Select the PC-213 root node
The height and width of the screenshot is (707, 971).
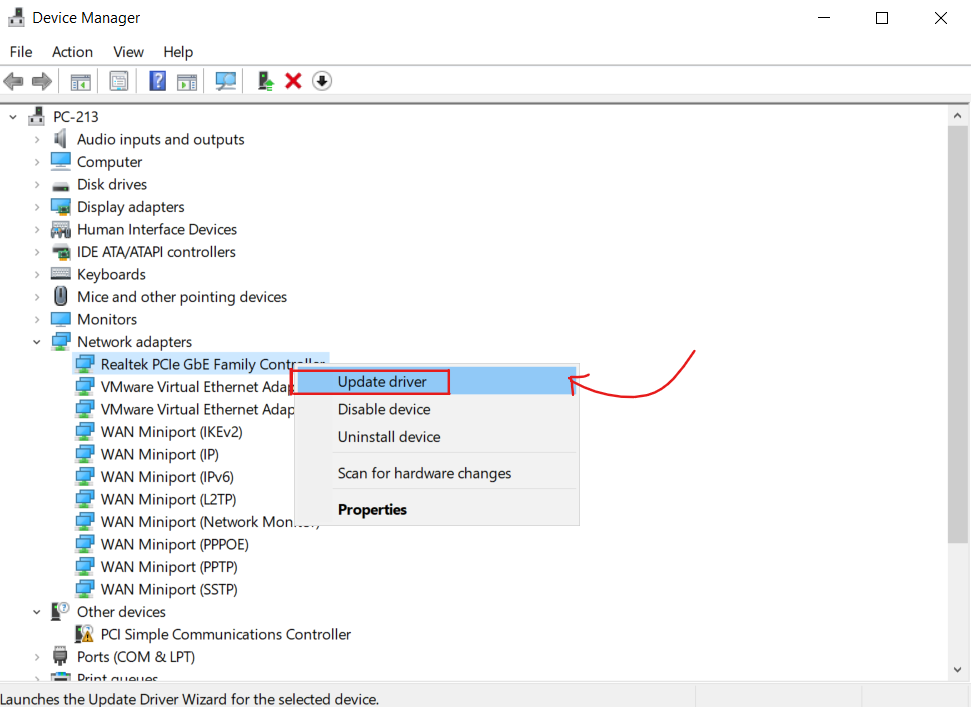75,117
